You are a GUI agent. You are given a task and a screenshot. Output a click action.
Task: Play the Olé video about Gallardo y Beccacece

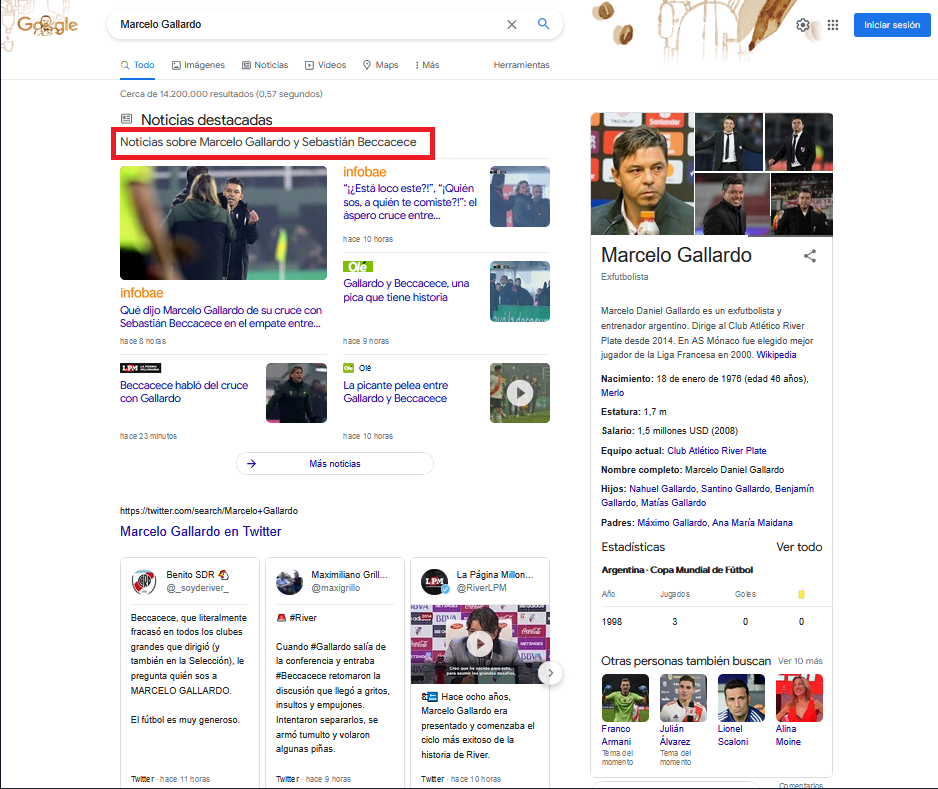(x=519, y=393)
